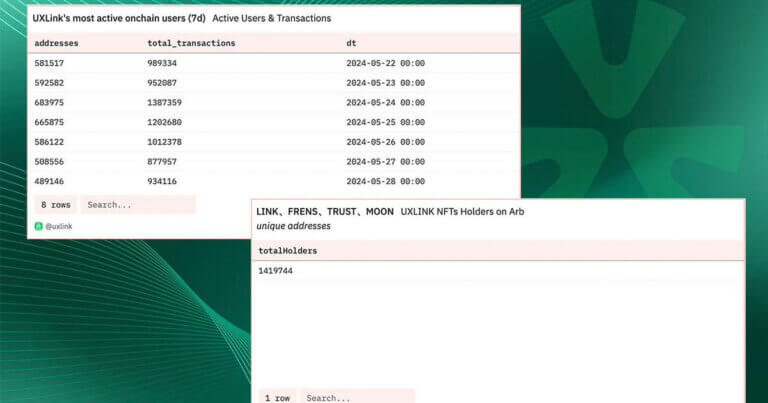Select the 1419744 totalHolders cell

pyautogui.click(x=276, y=271)
